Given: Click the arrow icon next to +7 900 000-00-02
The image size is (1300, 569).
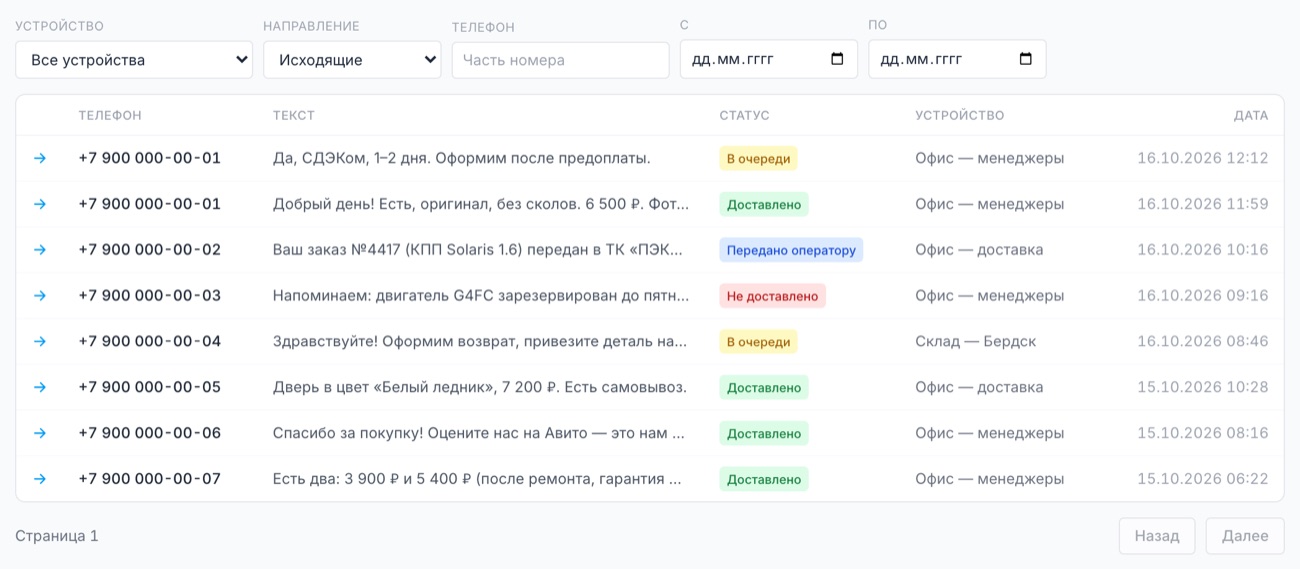Looking at the screenshot, I should click(40, 250).
